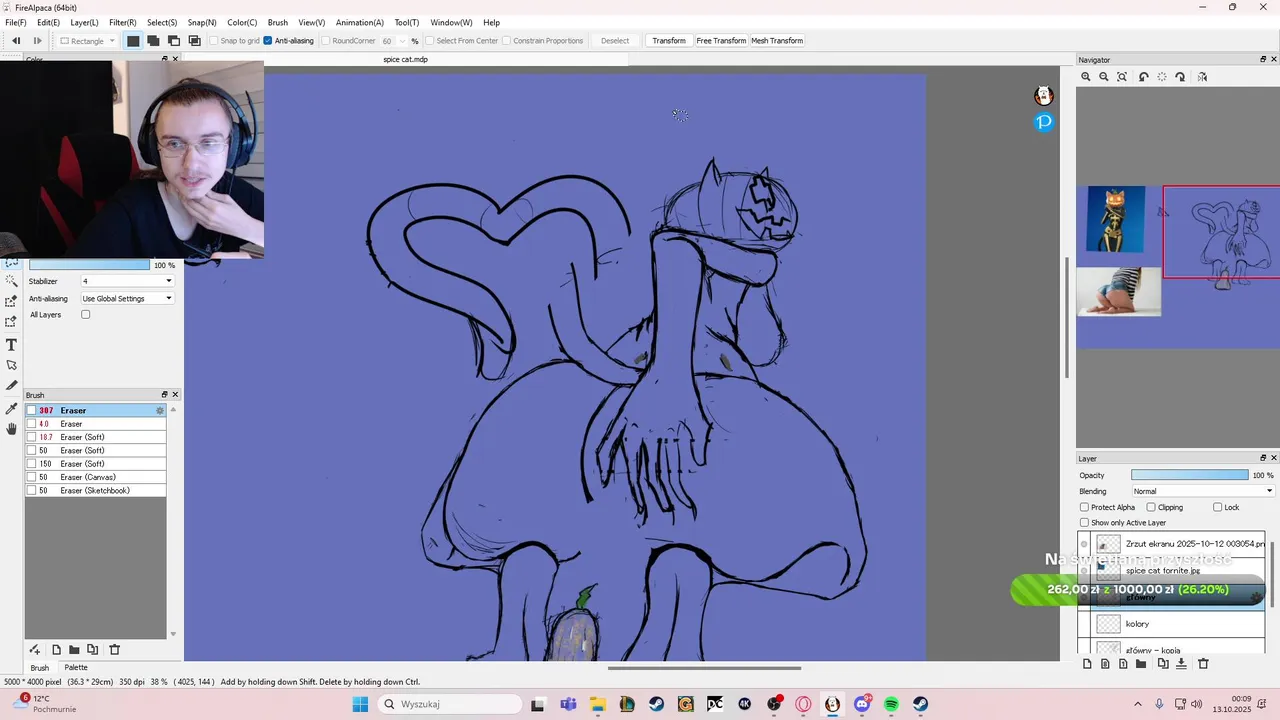This screenshot has width=1280, height=720.
Task: Disable the Anti-aliasing checkbox in toolbar
Action: coord(268,41)
